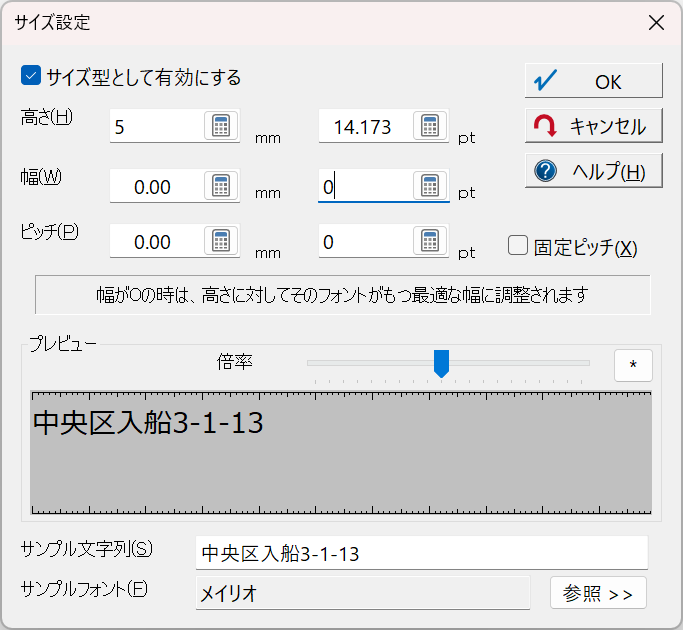Confirm settings with the OK button

click(593, 81)
